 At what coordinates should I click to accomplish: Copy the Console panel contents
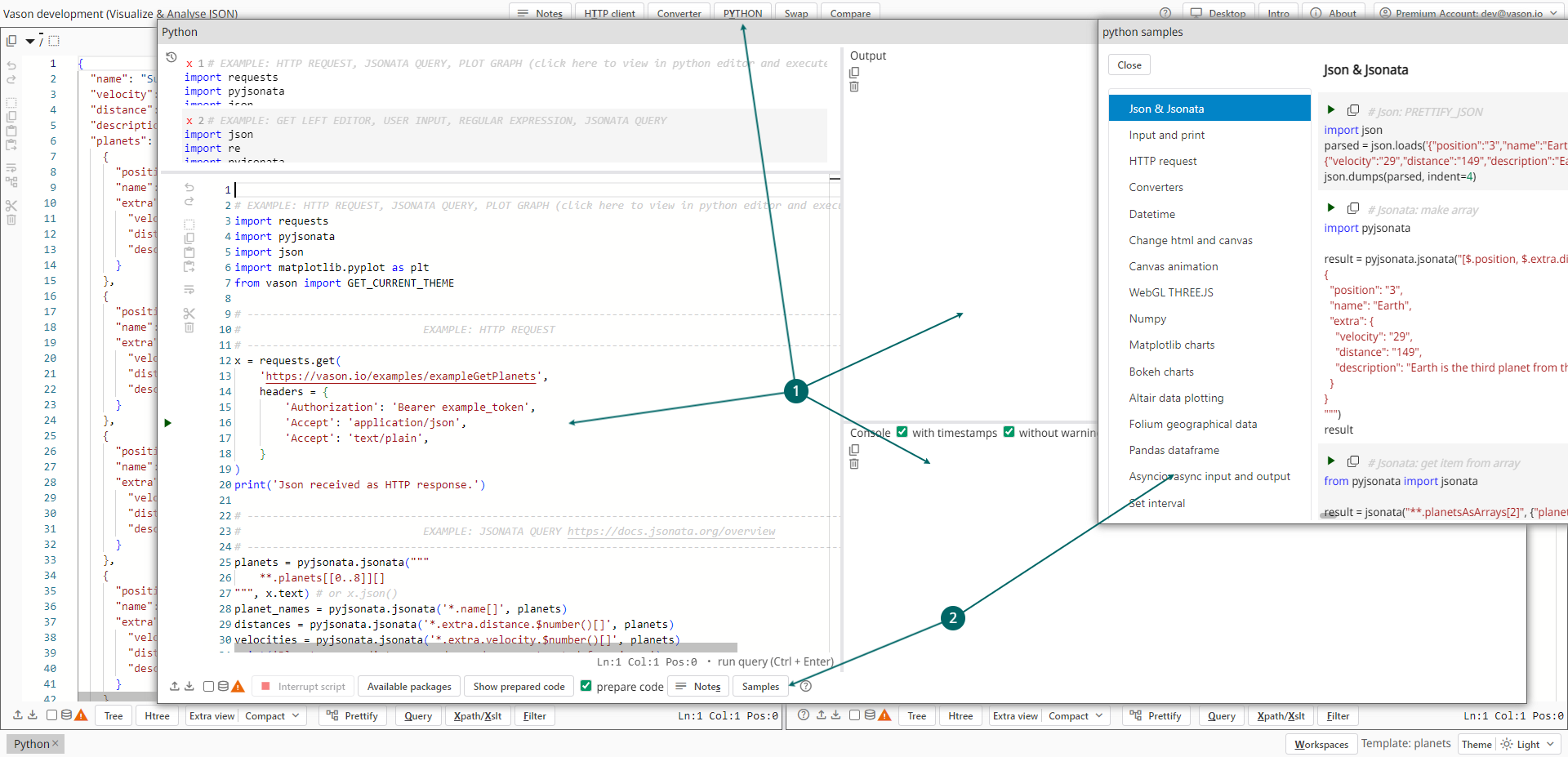(854, 450)
